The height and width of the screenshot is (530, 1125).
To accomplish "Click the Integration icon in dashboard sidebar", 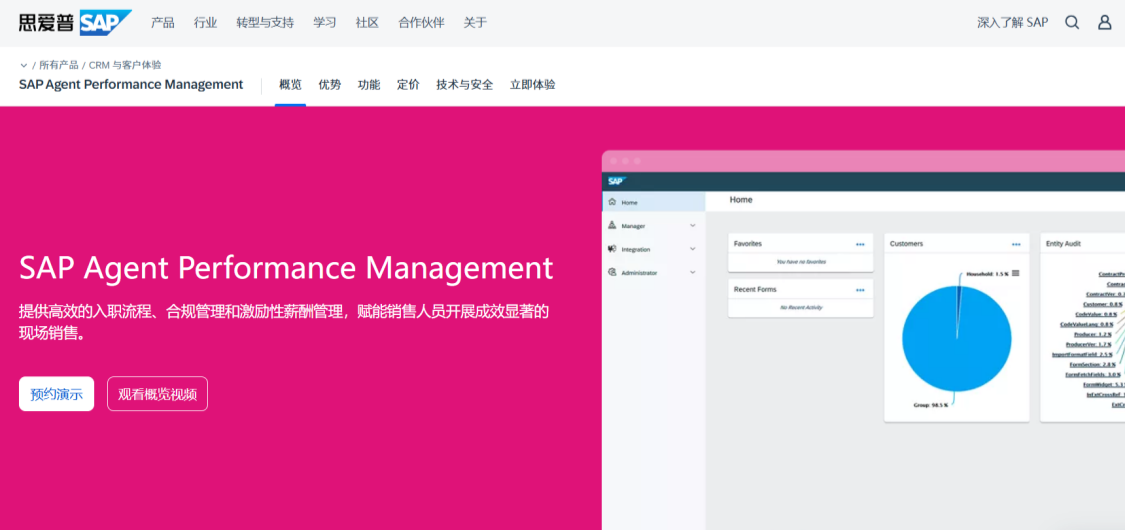I will click(x=612, y=249).
